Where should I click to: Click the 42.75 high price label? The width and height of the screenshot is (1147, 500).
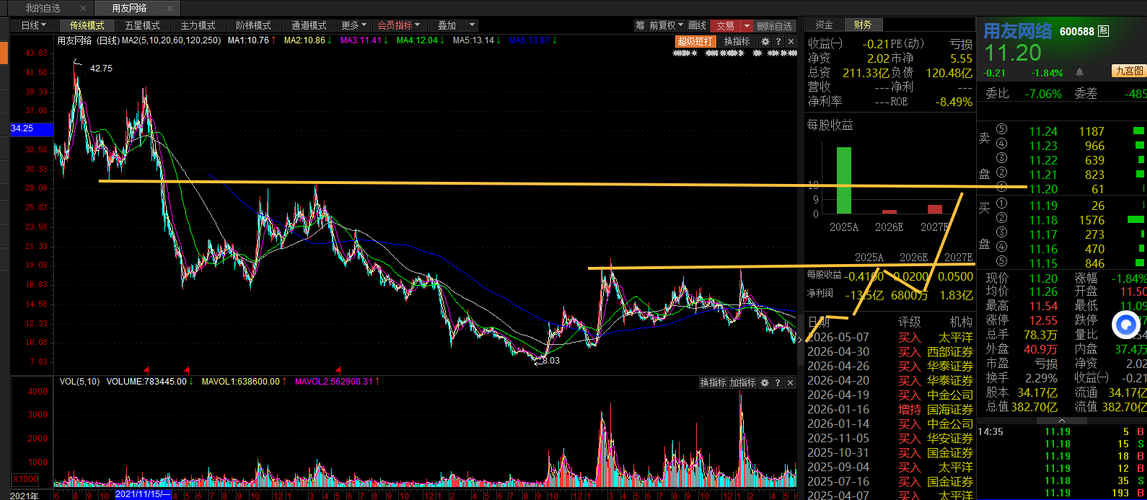click(101, 68)
